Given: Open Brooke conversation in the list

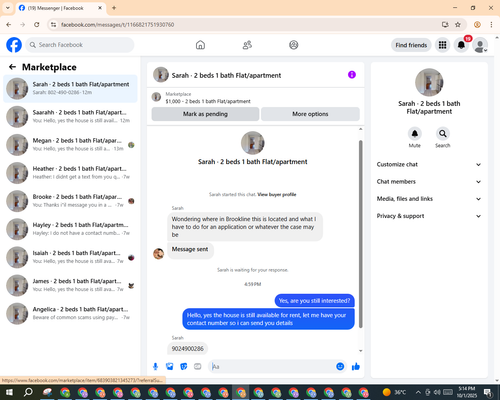Looking at the screenshot, I should pyautogui.click(x=70, y=201).
